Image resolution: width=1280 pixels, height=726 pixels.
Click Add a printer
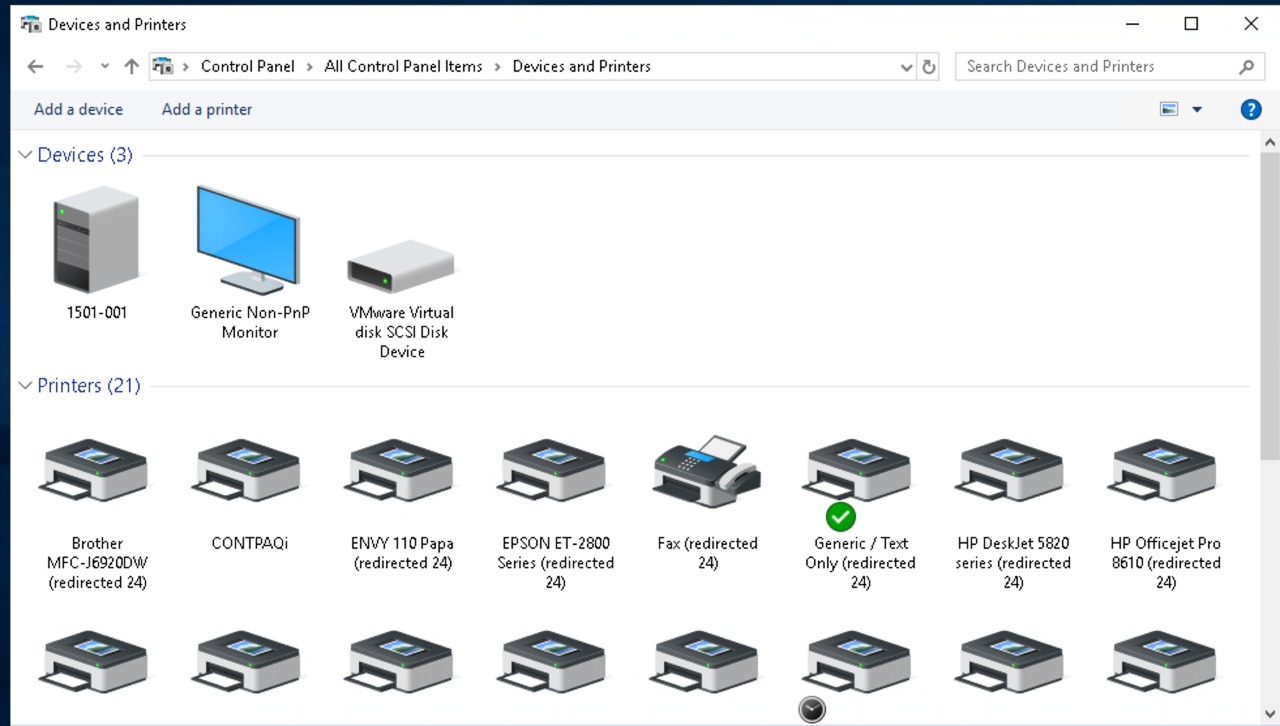(207, 110)
